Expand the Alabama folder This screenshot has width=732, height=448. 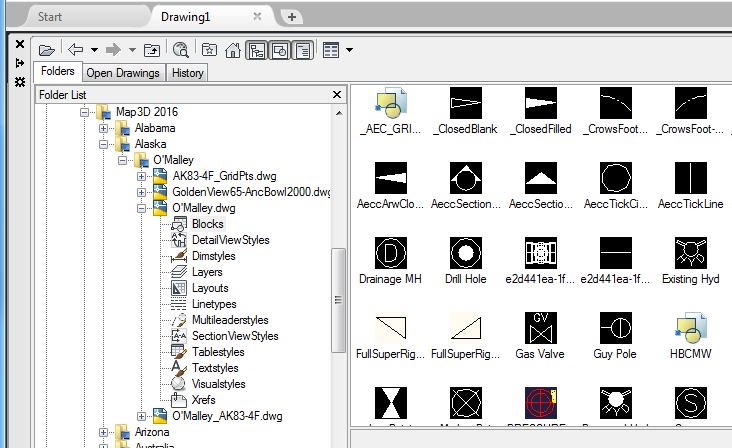[x=104, y=128]
